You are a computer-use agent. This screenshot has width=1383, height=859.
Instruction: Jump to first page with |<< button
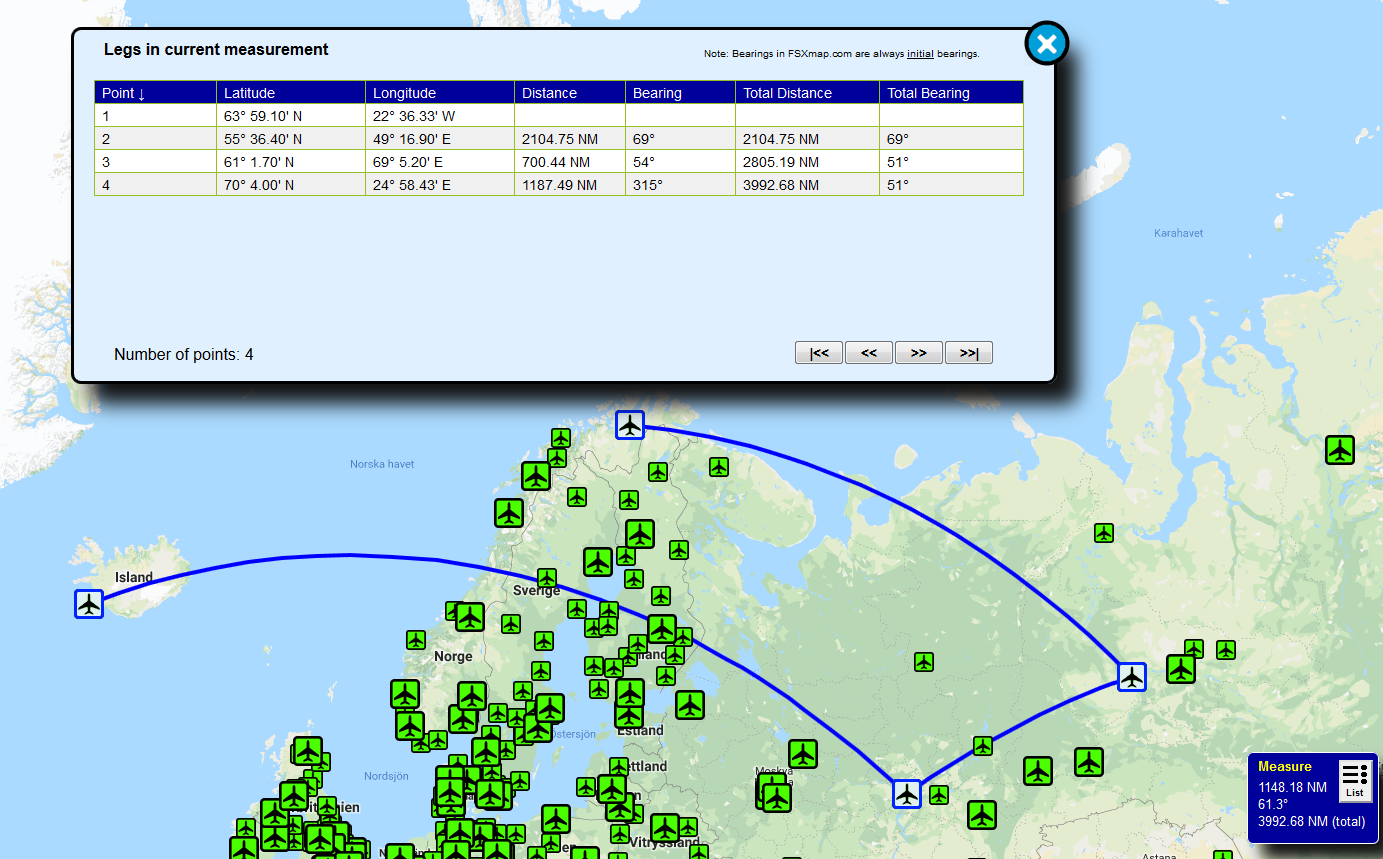click(x=819, y=353)
